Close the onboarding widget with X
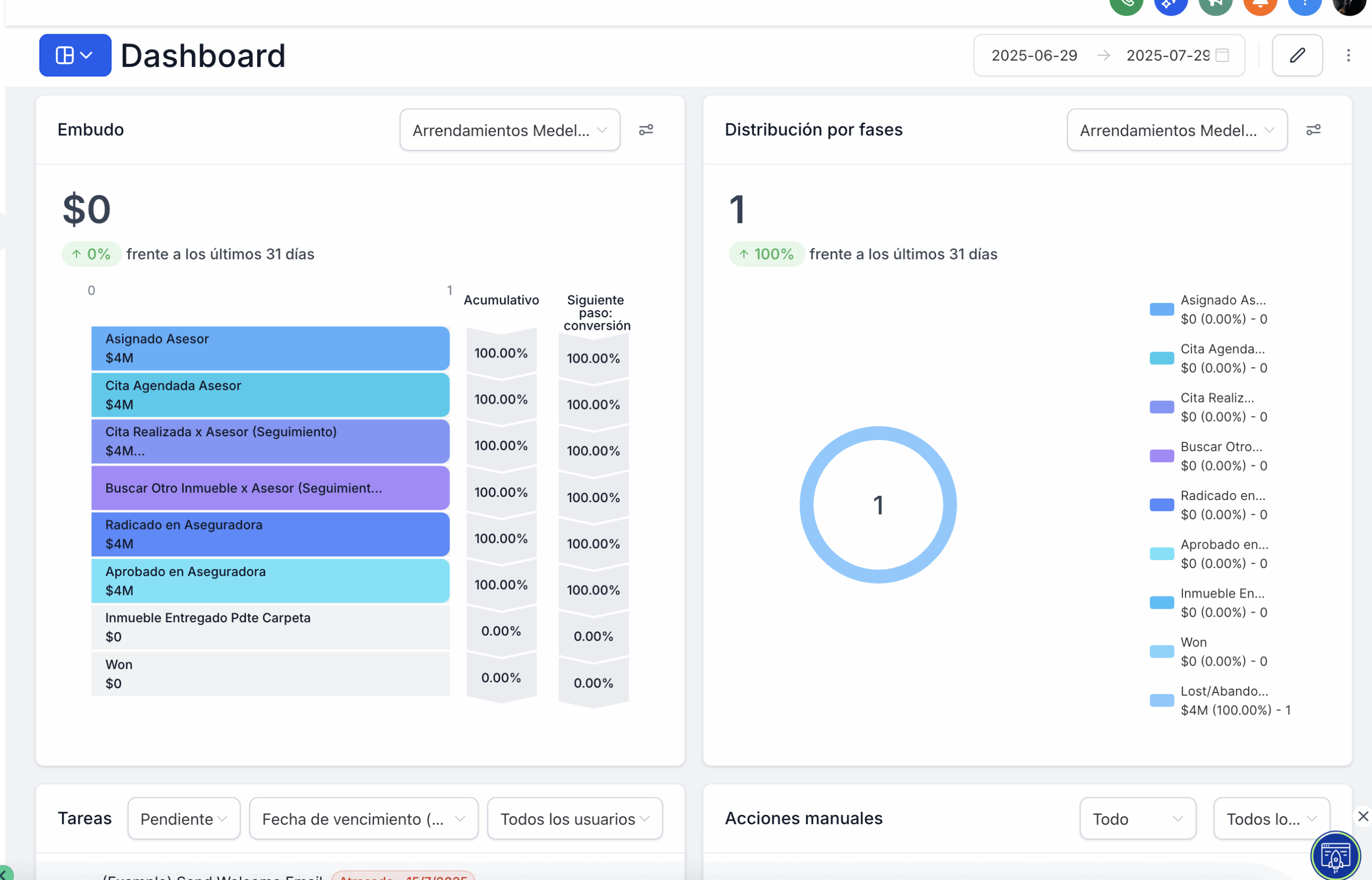This screenshot has width=1372, height=880. (1363, 817)
